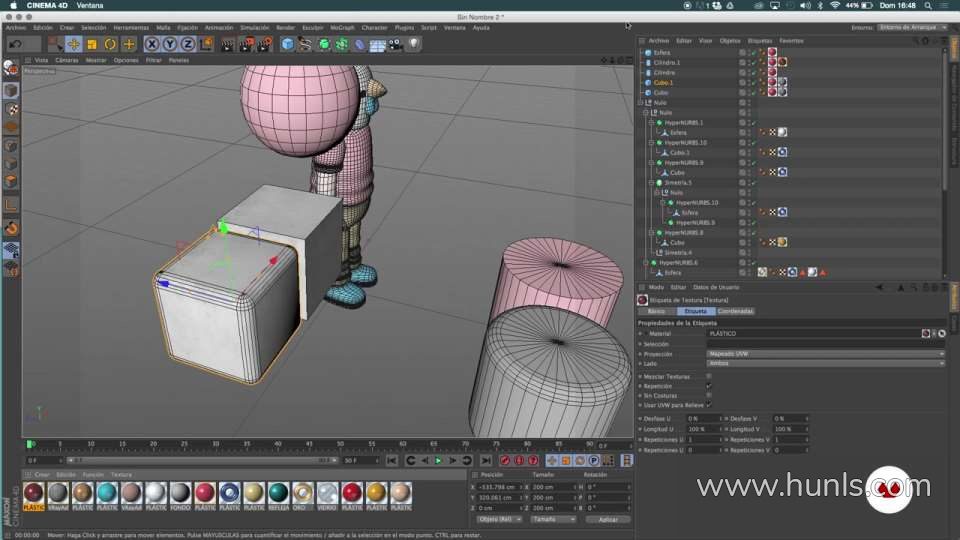960x540 pixels.
Task: Click the cube primitive icon in toolbar
Action: [x=288, y=44]
